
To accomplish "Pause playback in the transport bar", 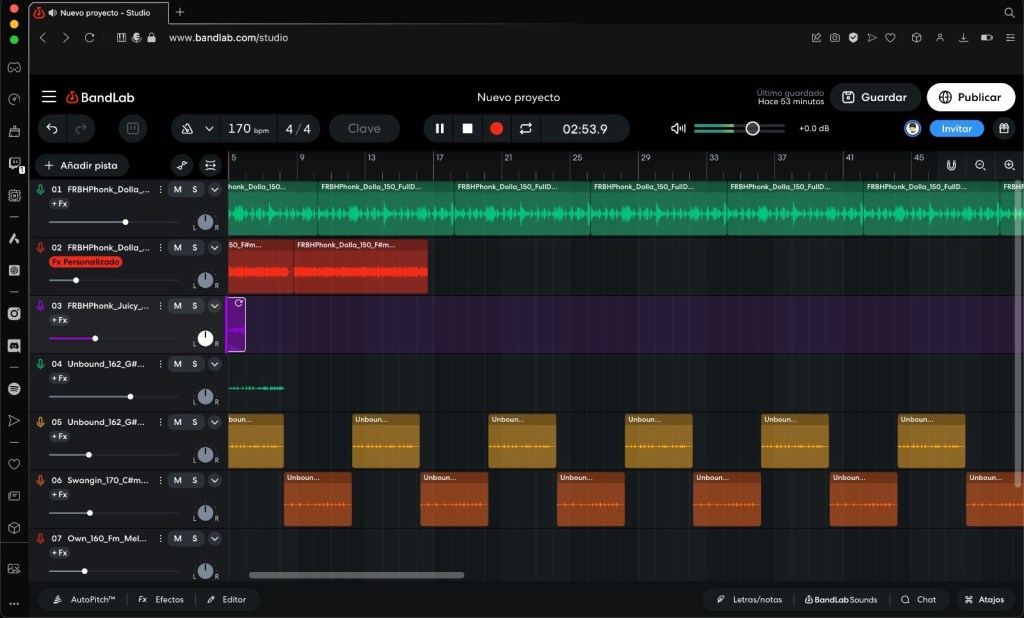I will 439,129.
